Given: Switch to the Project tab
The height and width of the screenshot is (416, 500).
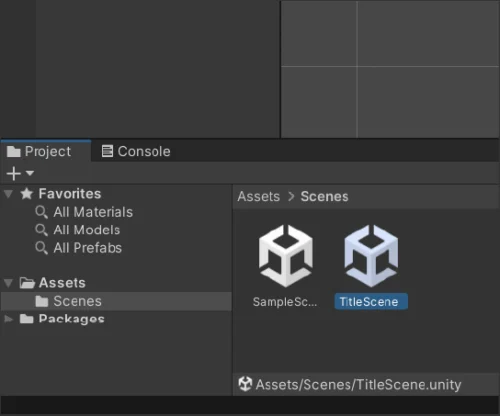Looking at the screenshot, I should [x=46, y=151].
